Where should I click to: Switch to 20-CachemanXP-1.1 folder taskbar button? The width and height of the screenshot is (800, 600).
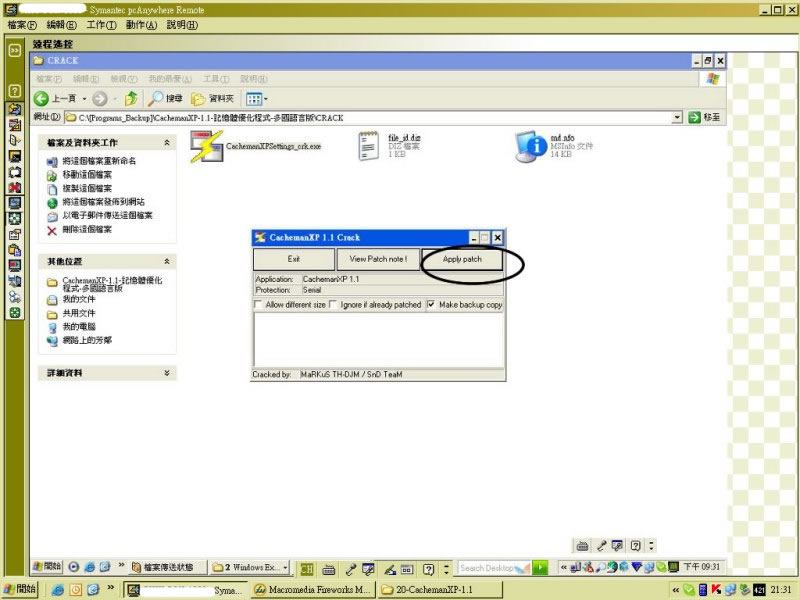point(440,590)
